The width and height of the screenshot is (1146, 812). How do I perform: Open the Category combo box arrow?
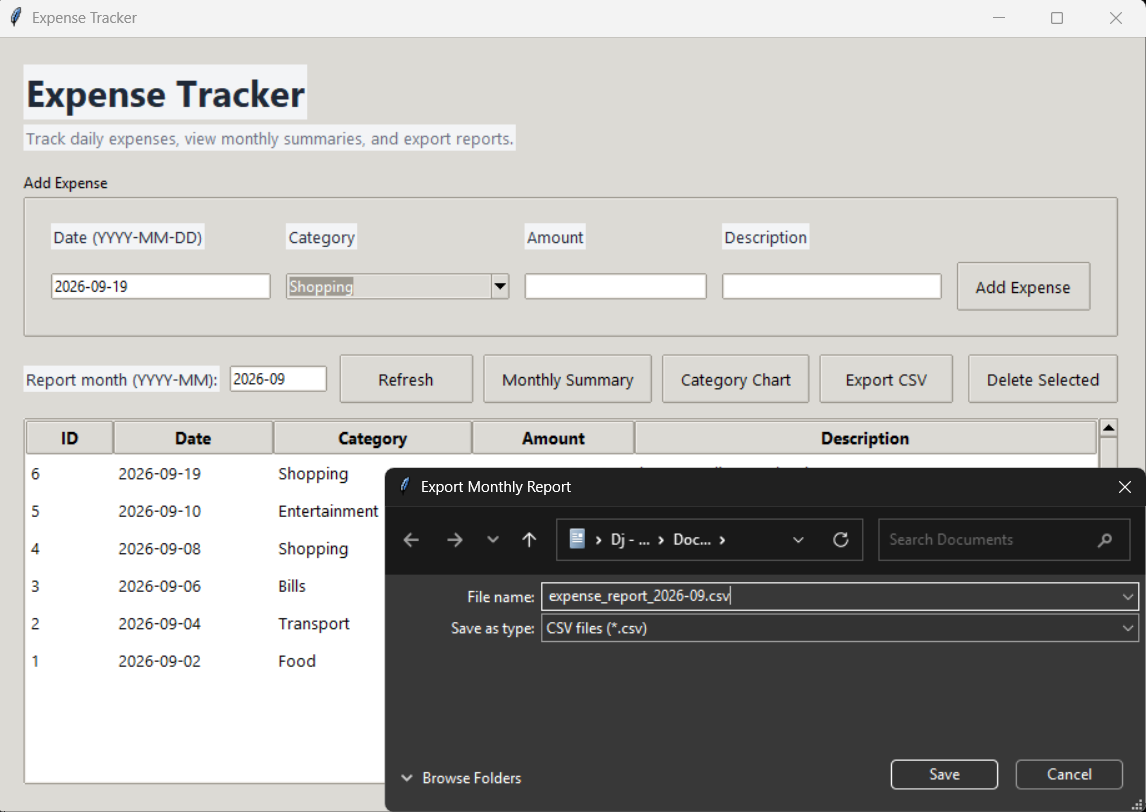pyautogui.click(x=500, y=287)
